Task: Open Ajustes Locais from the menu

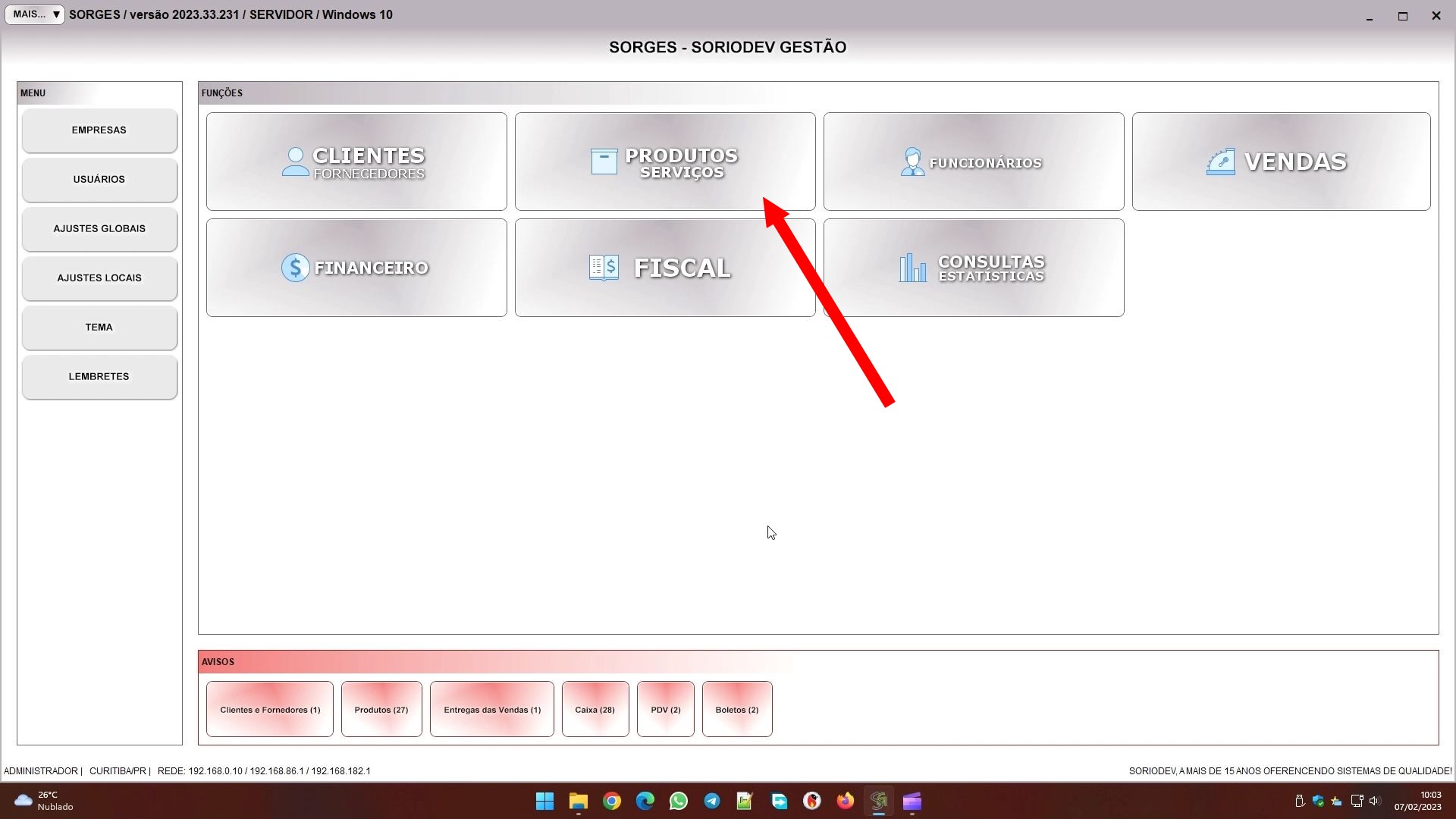Action: 99,278
